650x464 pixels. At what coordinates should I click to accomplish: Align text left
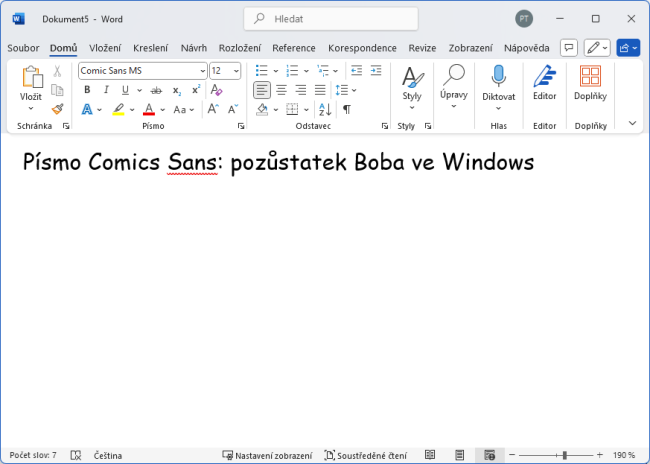click(x=262, y=90)
